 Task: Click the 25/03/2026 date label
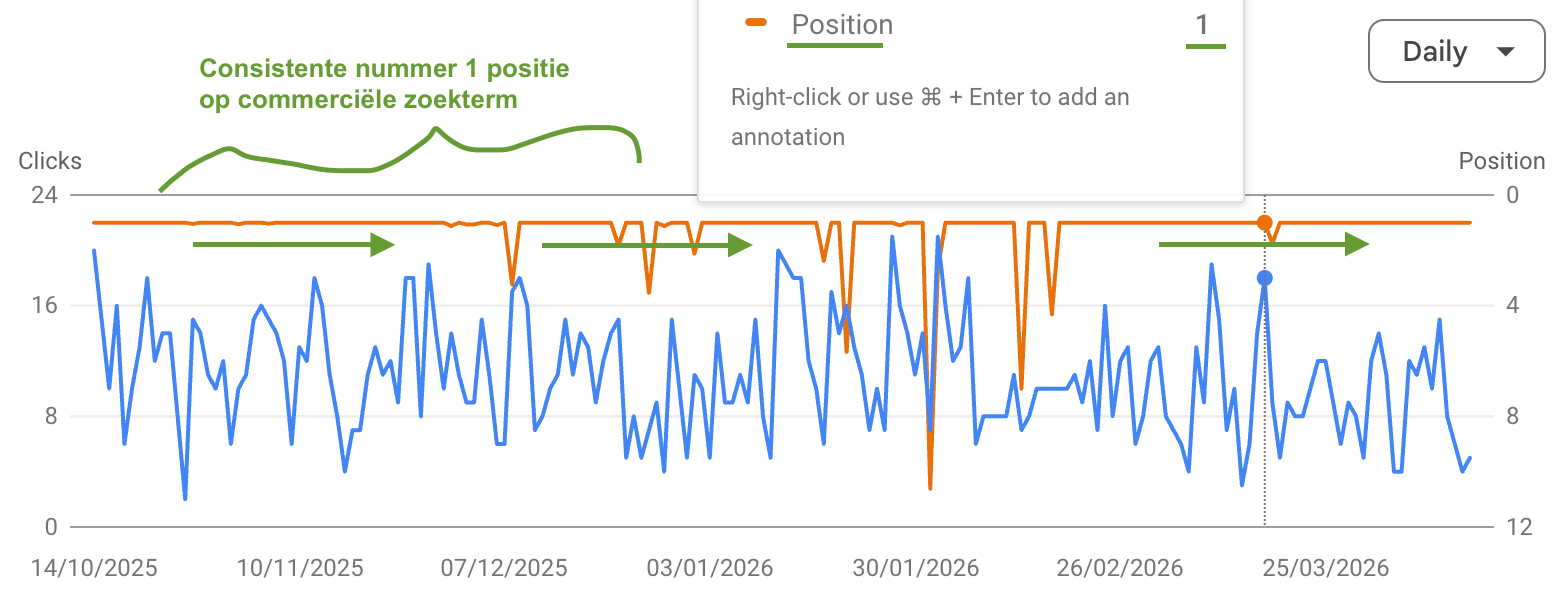pos(1325,568)
